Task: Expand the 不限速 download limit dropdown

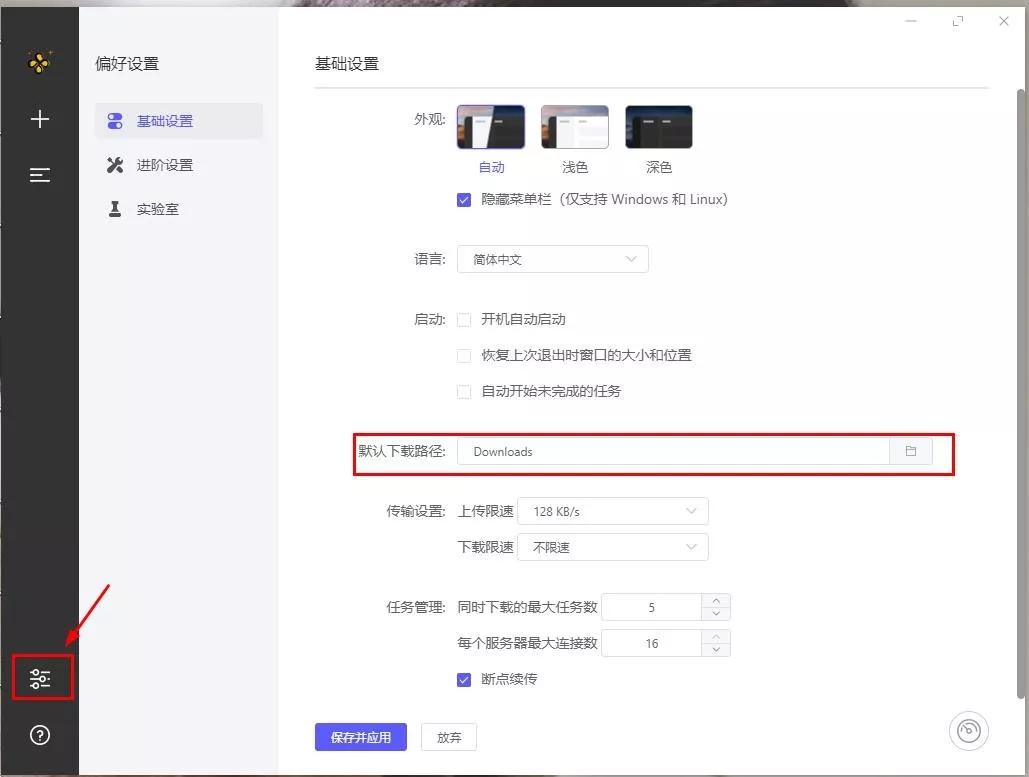Action: pyautogui.click(x=613, y=546)
